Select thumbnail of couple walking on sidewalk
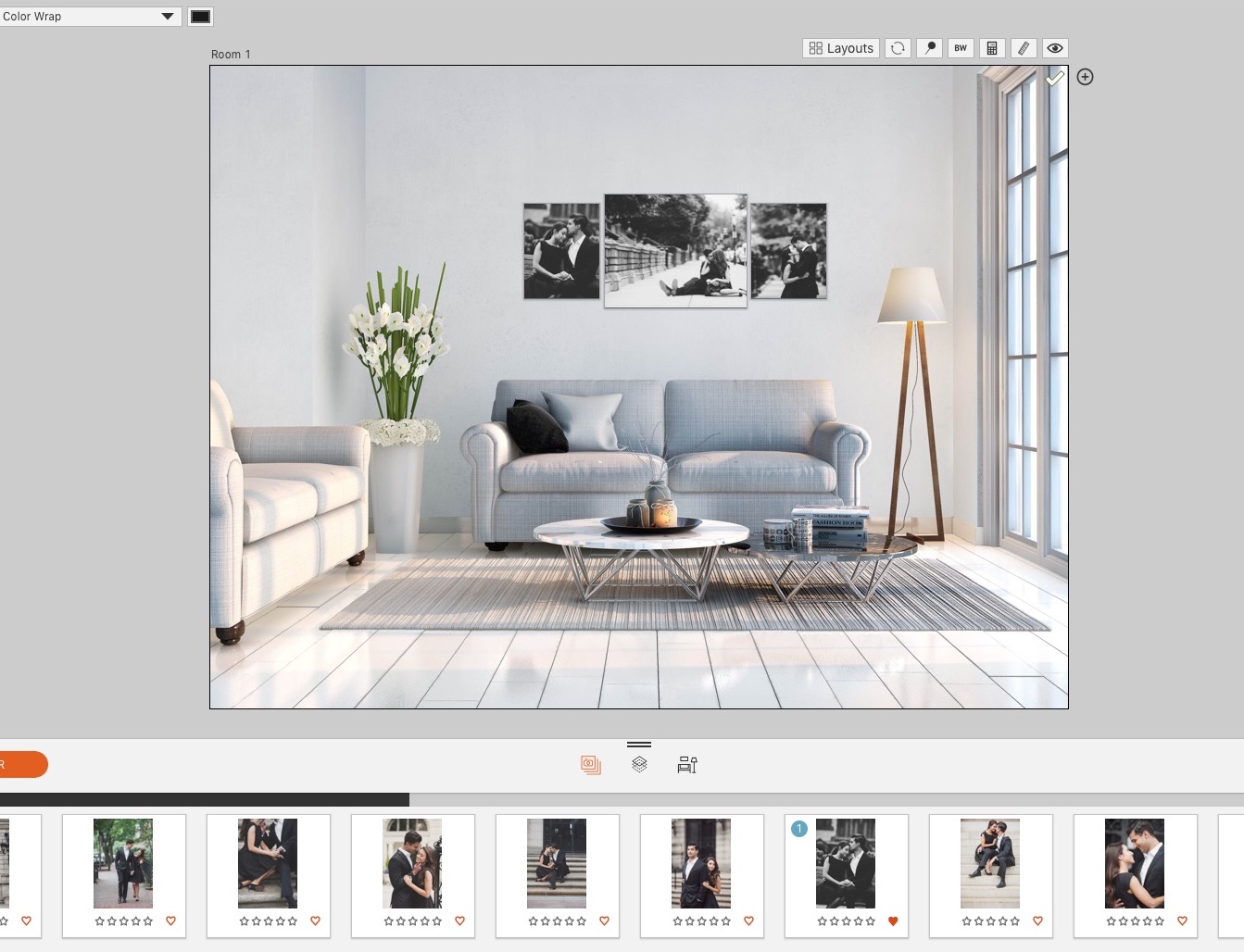The width and height of the screenshot is (1244, 952). coord(123,863)
